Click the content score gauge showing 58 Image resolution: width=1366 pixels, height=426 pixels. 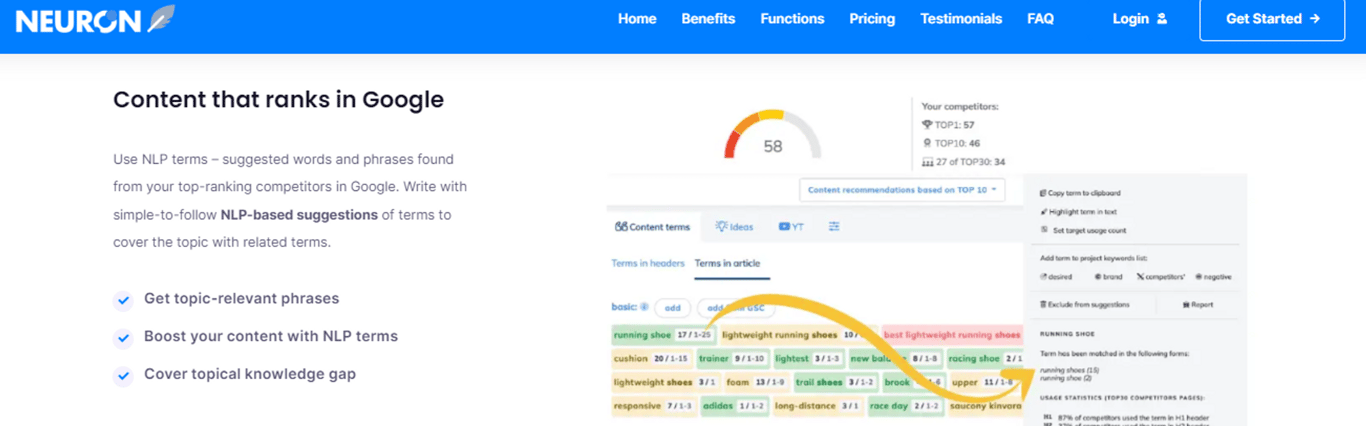(773, 134)
